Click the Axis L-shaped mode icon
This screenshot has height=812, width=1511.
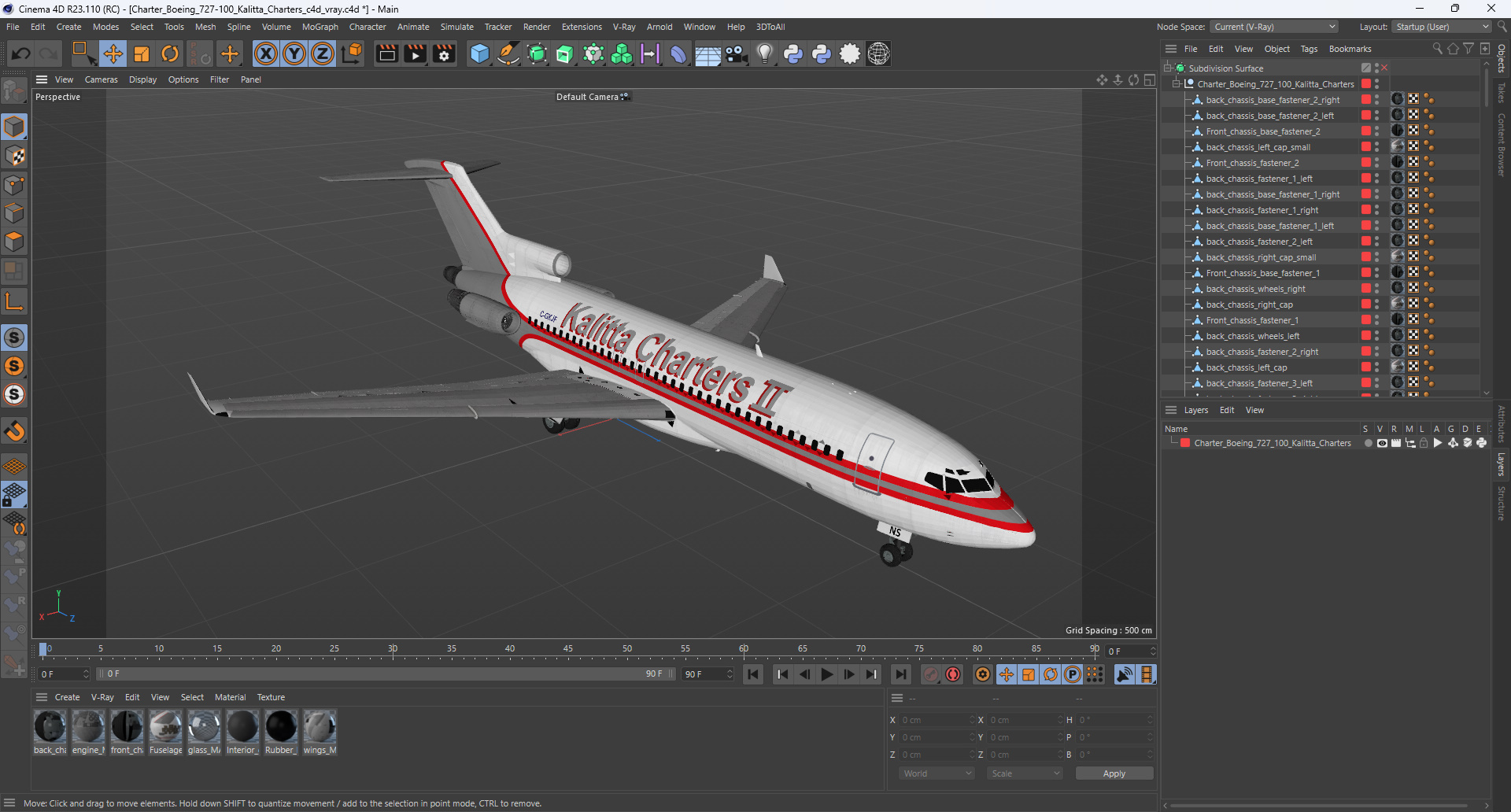pyautogui.click(x=14, y=301)
